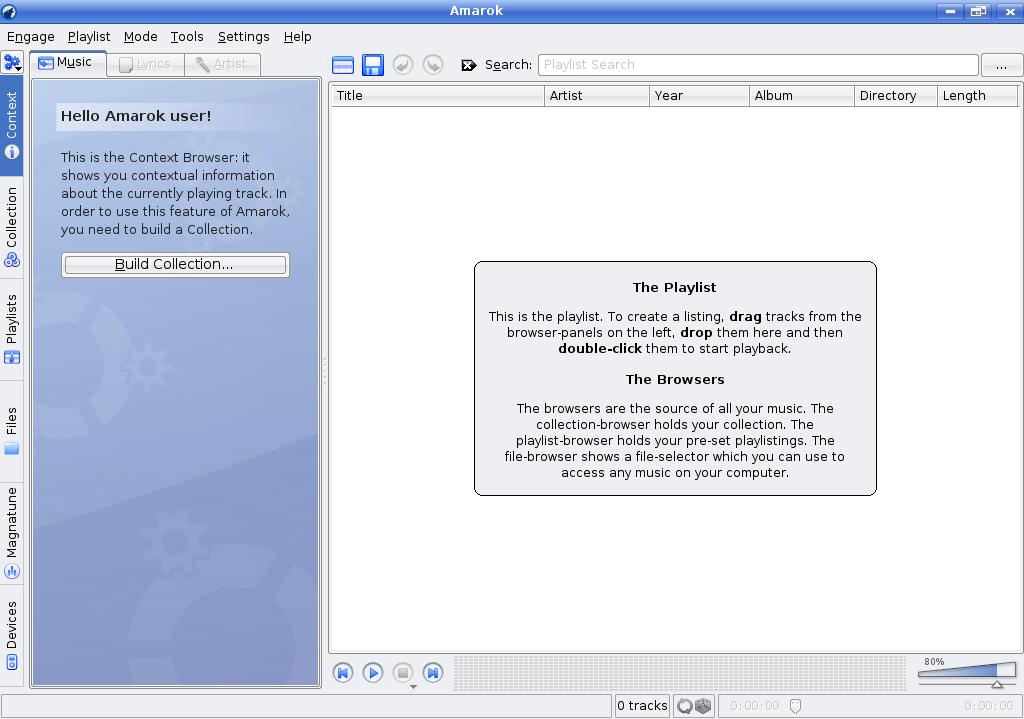Open the stop button dropdown arrow

coord(413,686)
